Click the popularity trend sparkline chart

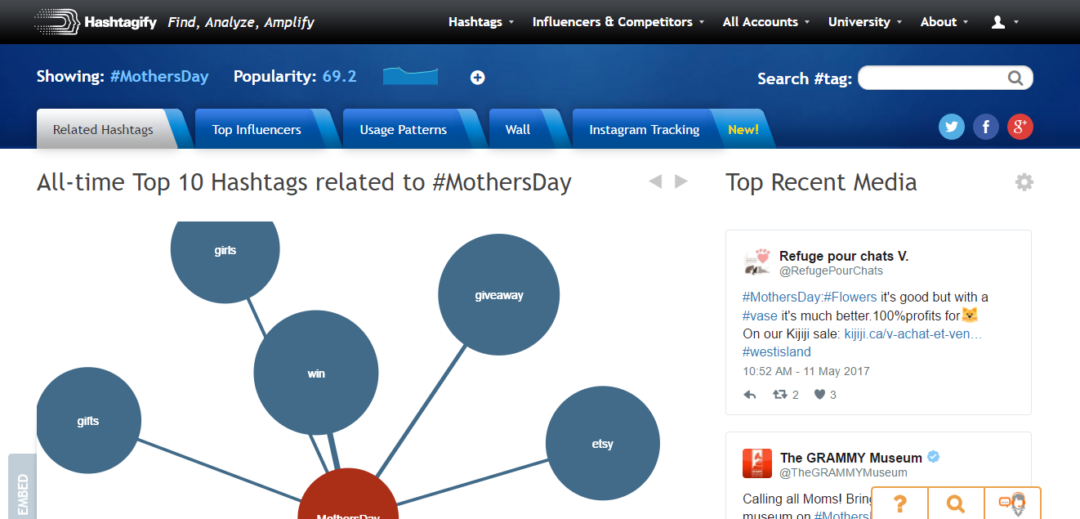pyautogui.click(x=411, y=76)
